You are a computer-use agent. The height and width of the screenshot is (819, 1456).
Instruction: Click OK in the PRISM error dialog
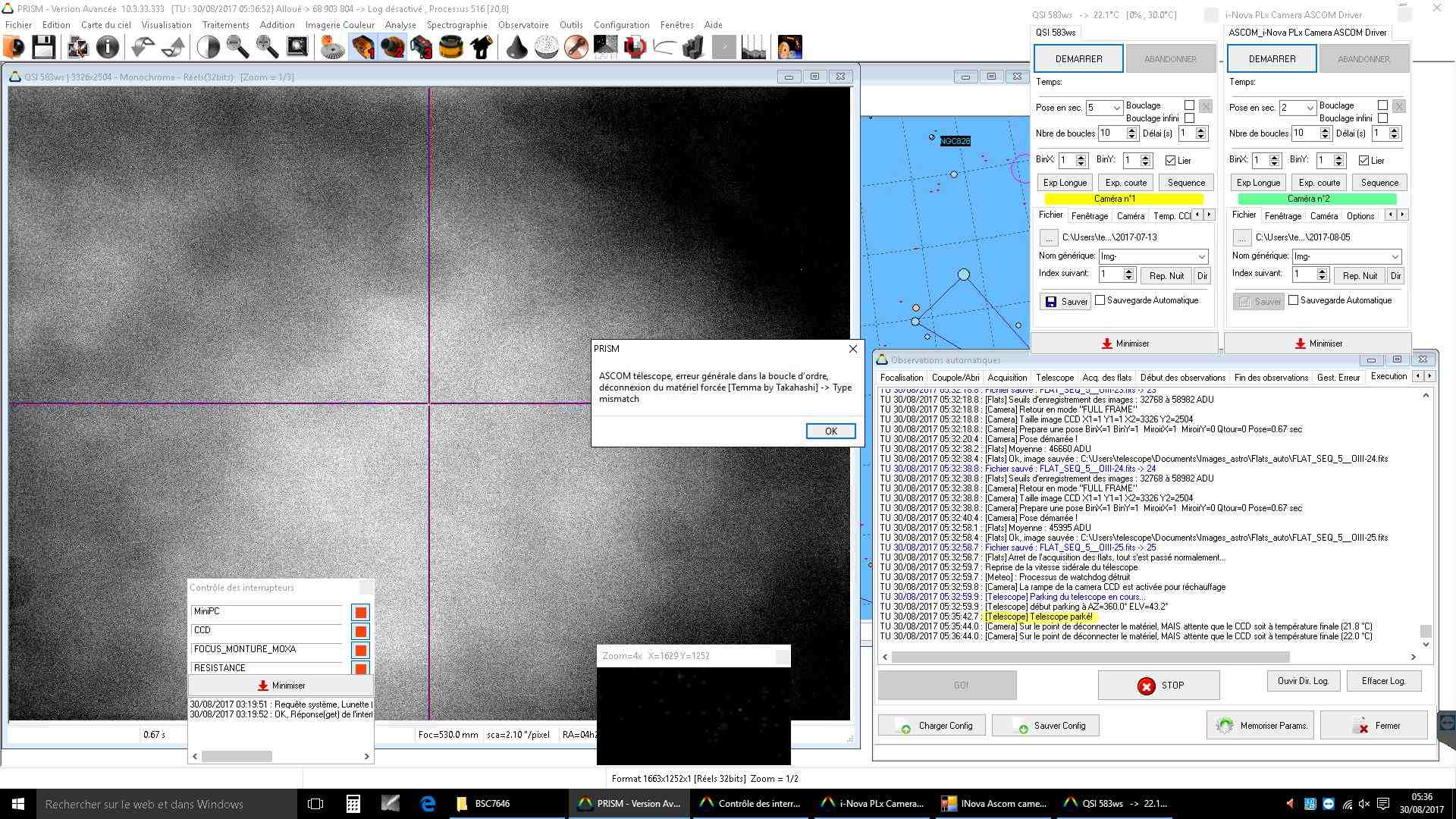coord(830,431)
